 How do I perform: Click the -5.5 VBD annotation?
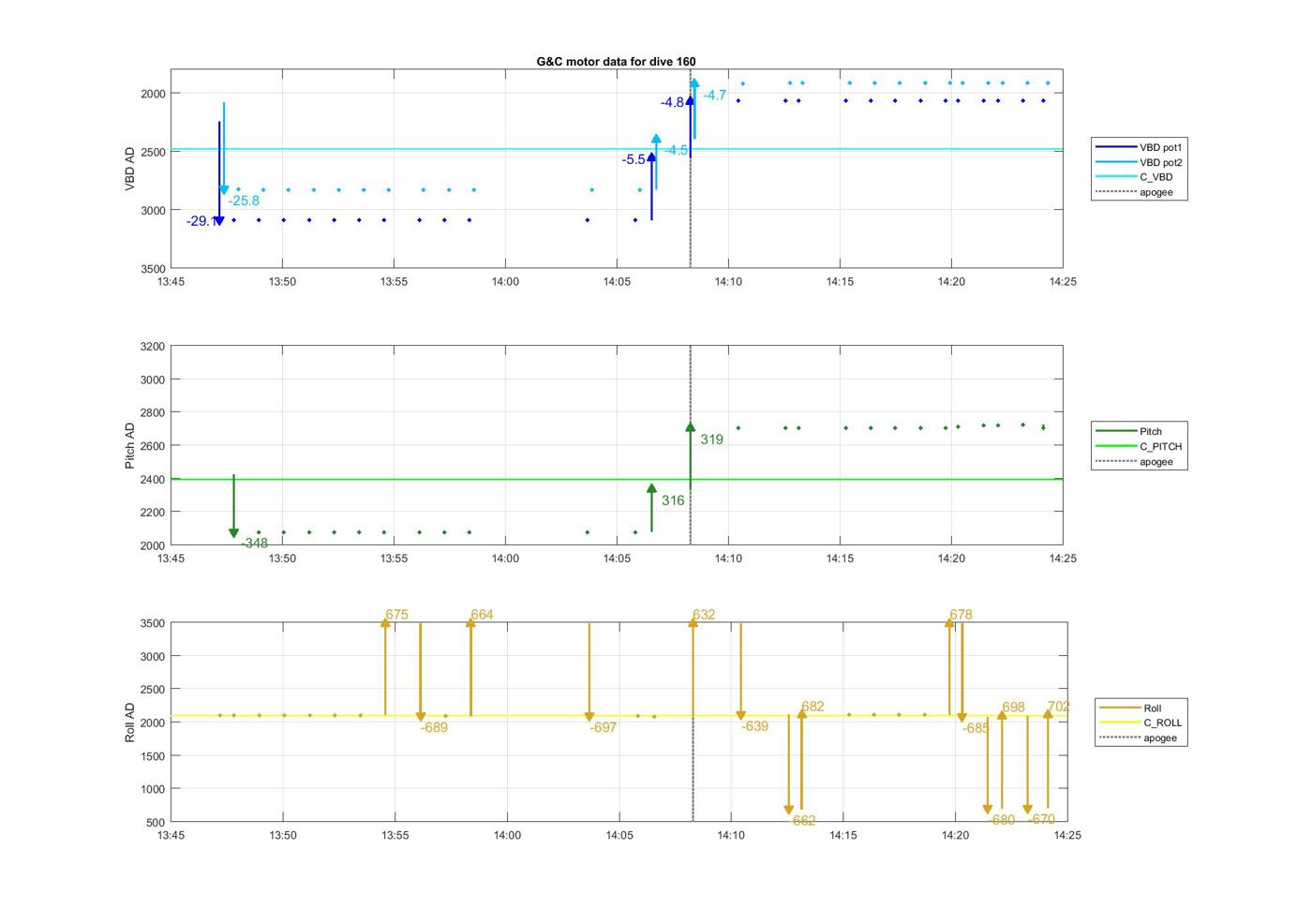[634, 159]
